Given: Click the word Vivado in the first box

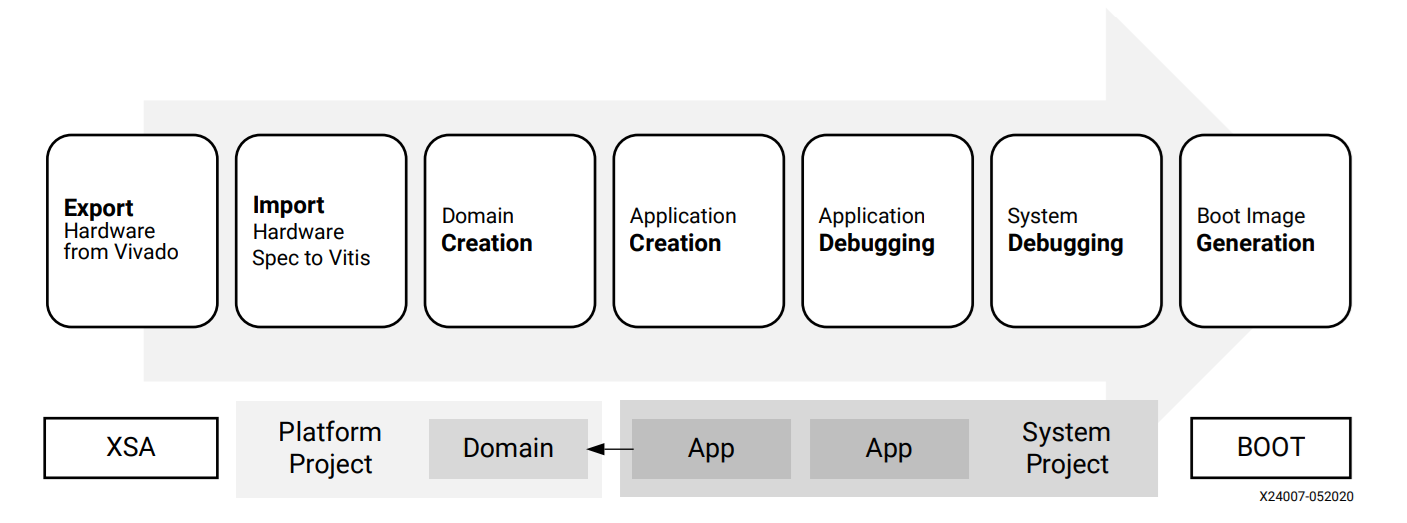Looking at the screenshot, I should click(x=144, y=253).
